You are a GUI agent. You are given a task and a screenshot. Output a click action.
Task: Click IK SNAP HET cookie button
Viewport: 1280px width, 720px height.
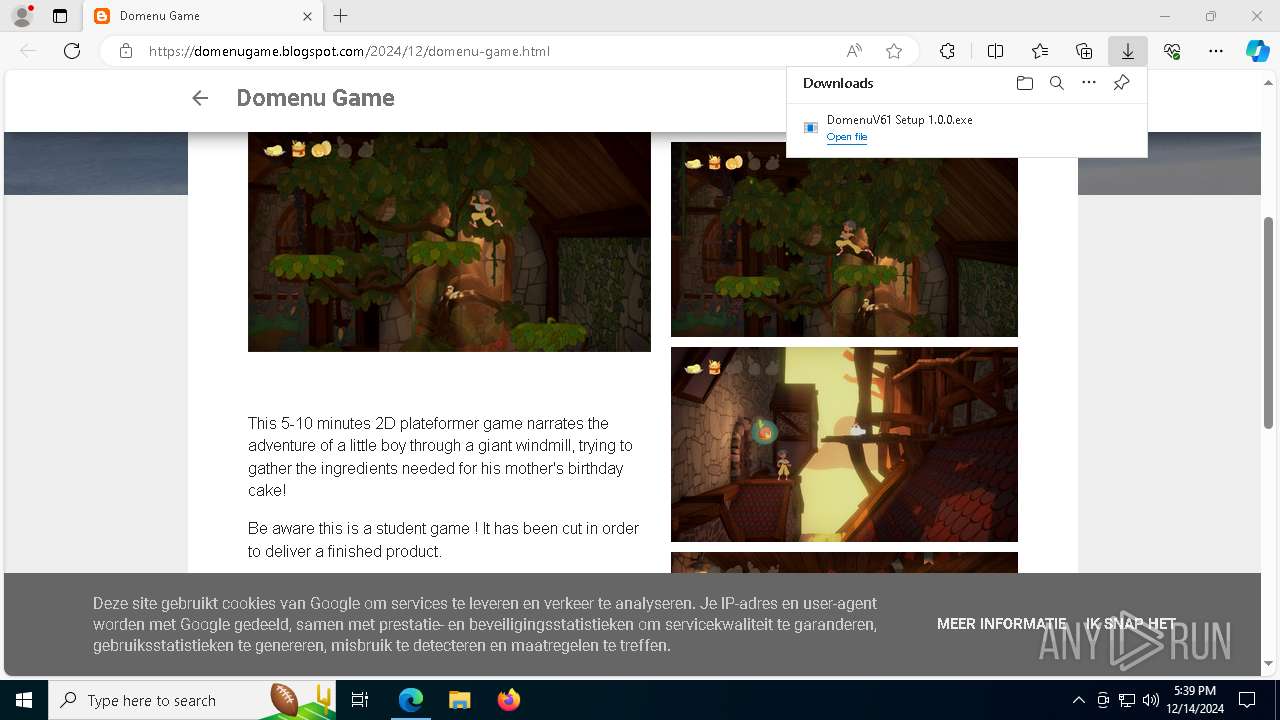tap(1131, 624)
